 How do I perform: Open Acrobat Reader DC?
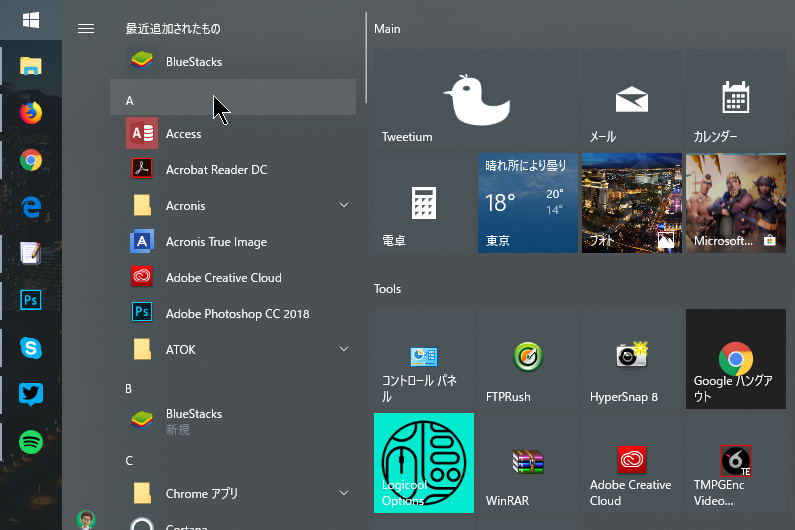point(233,169)
